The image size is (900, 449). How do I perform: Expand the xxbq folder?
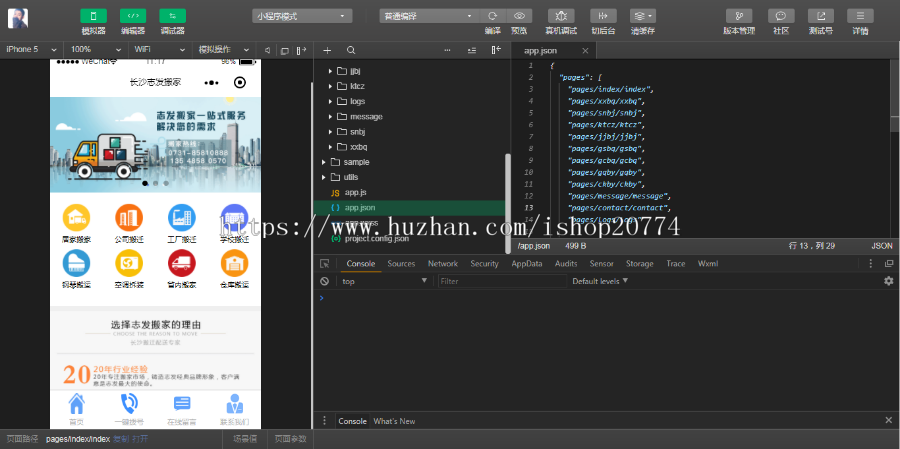331,147
